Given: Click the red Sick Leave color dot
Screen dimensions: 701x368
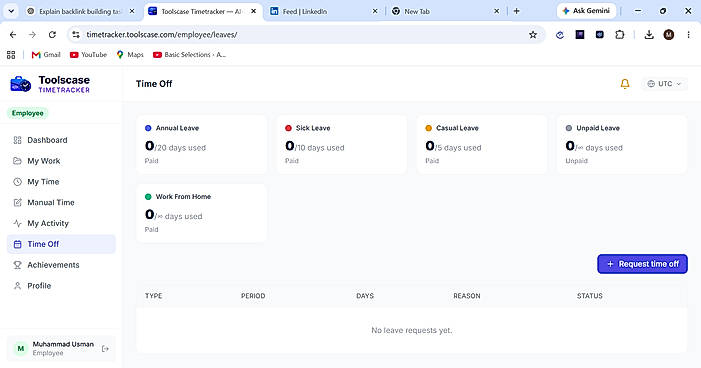Looking at the screenshot, I should tap(288, 128).
